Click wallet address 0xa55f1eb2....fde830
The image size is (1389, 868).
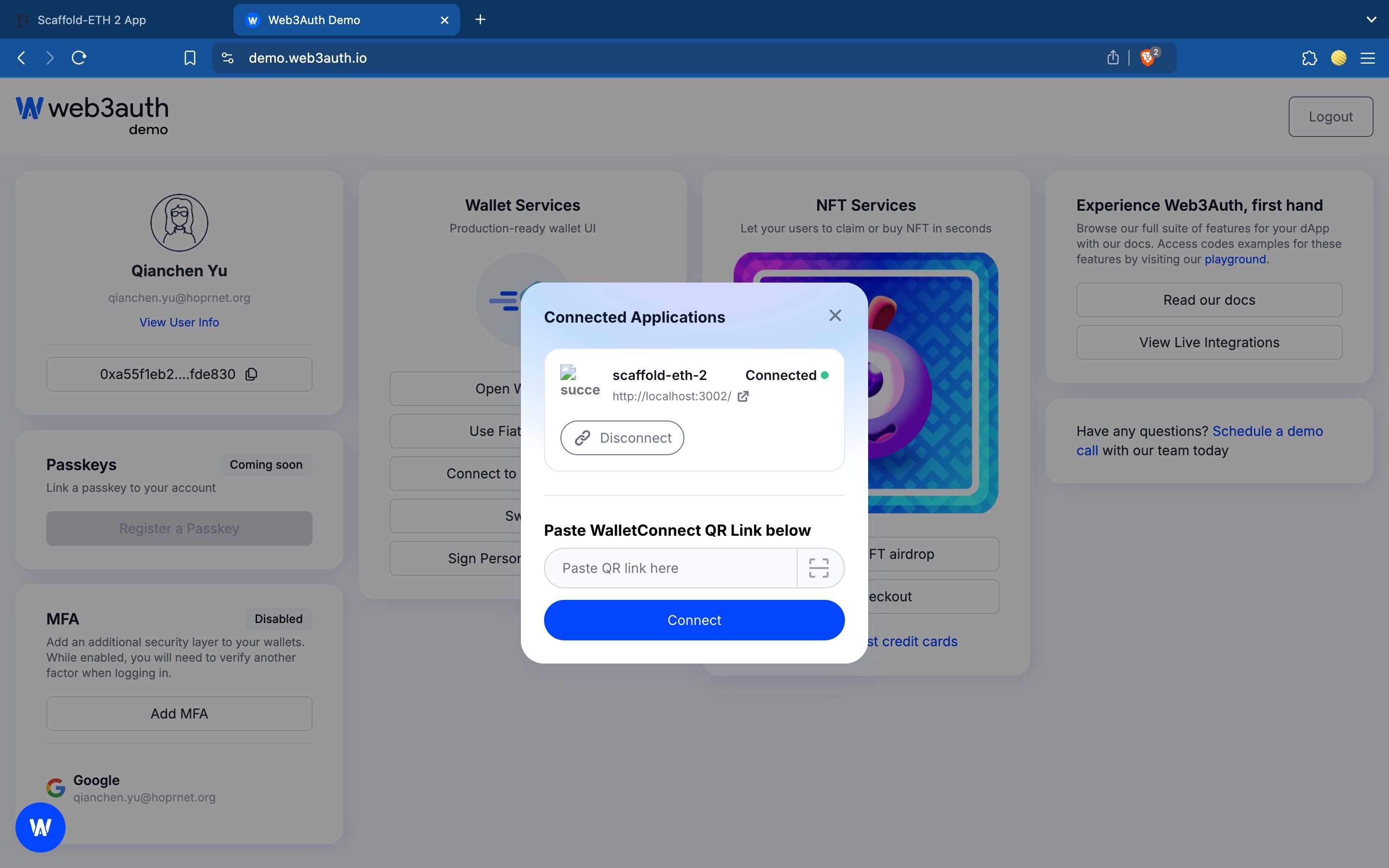point(168,374)
